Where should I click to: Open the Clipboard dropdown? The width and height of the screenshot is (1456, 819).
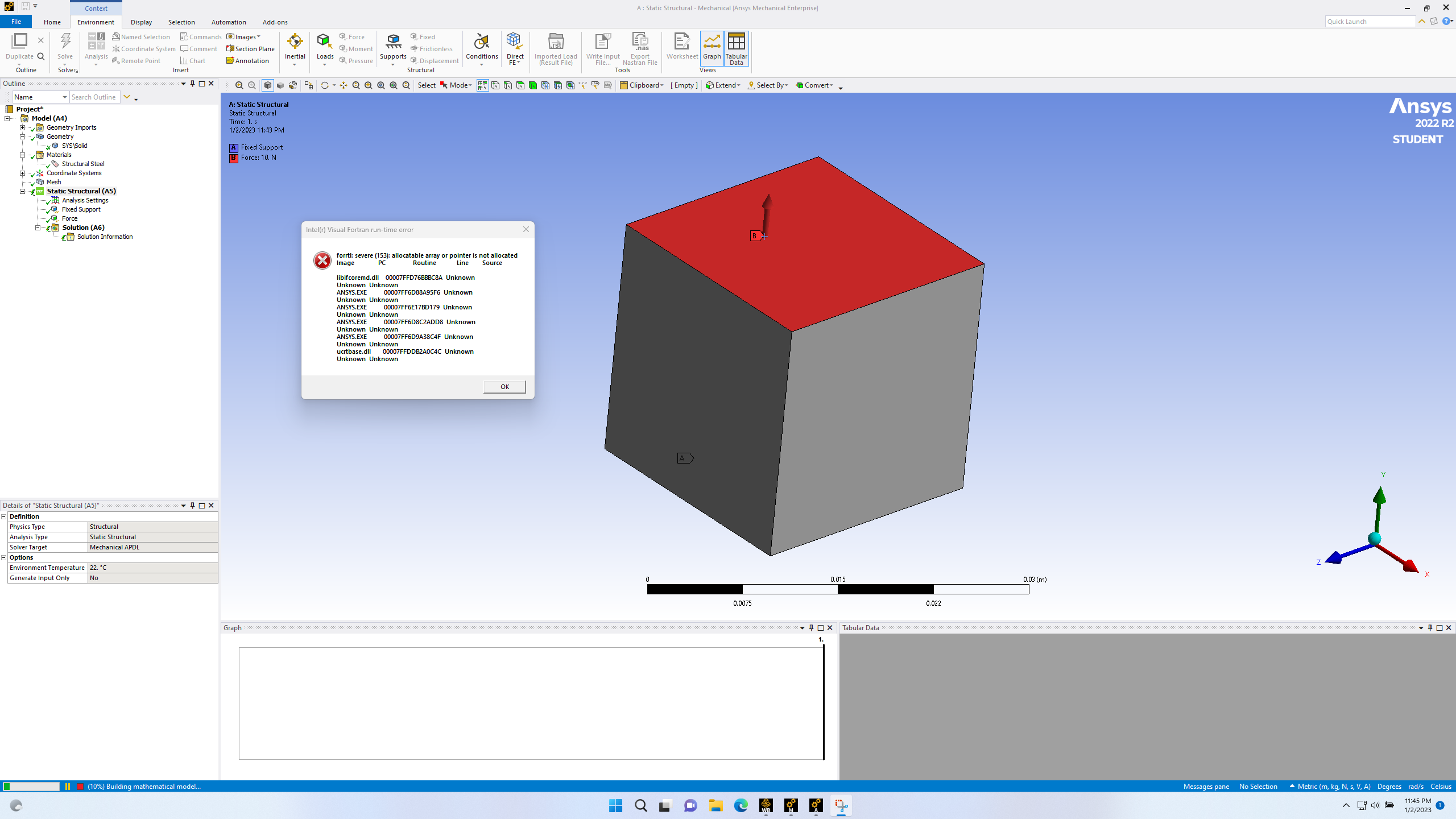click(x=642, y=85)
